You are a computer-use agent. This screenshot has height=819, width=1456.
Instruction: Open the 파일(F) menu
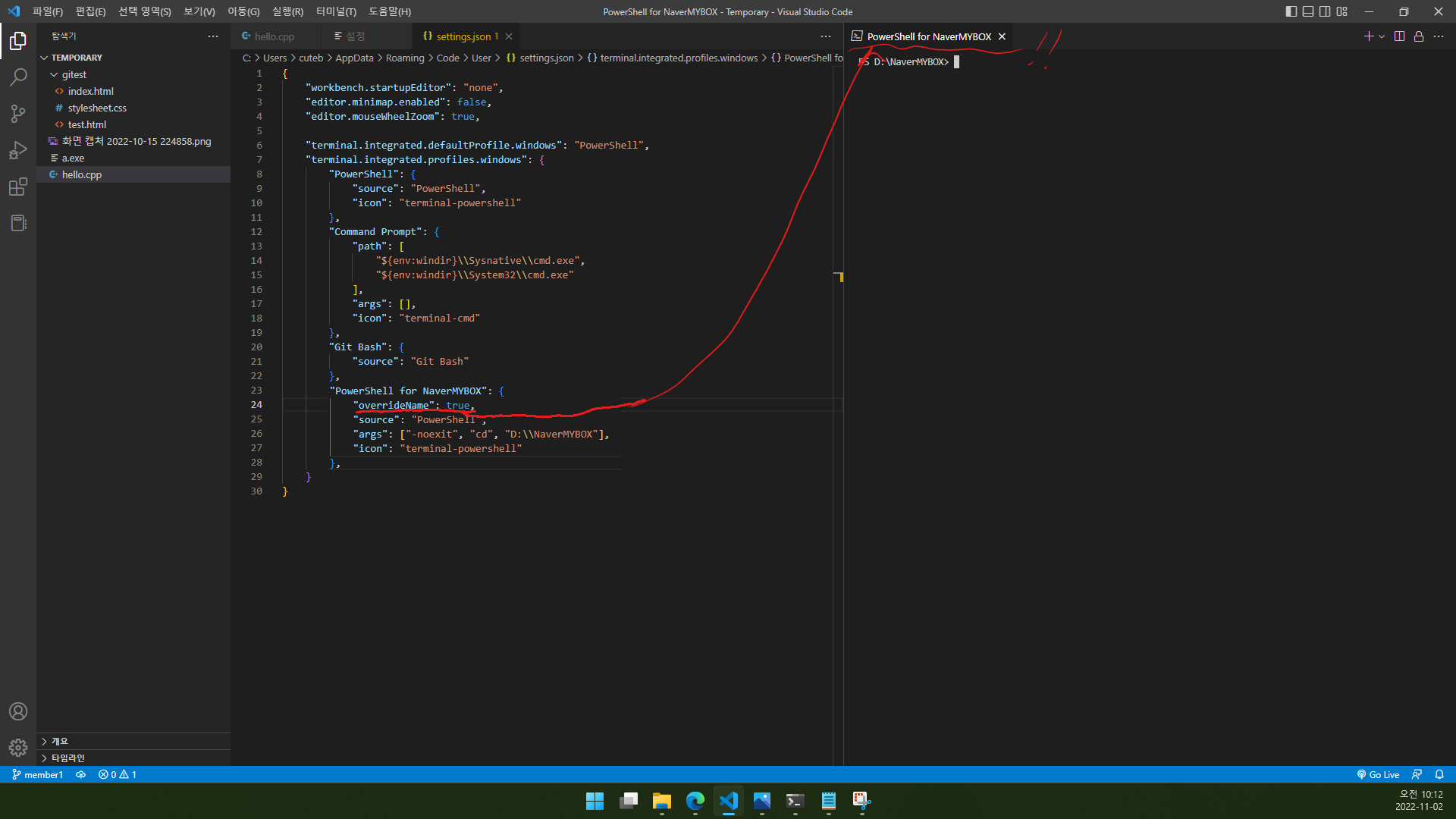[48, 11]
